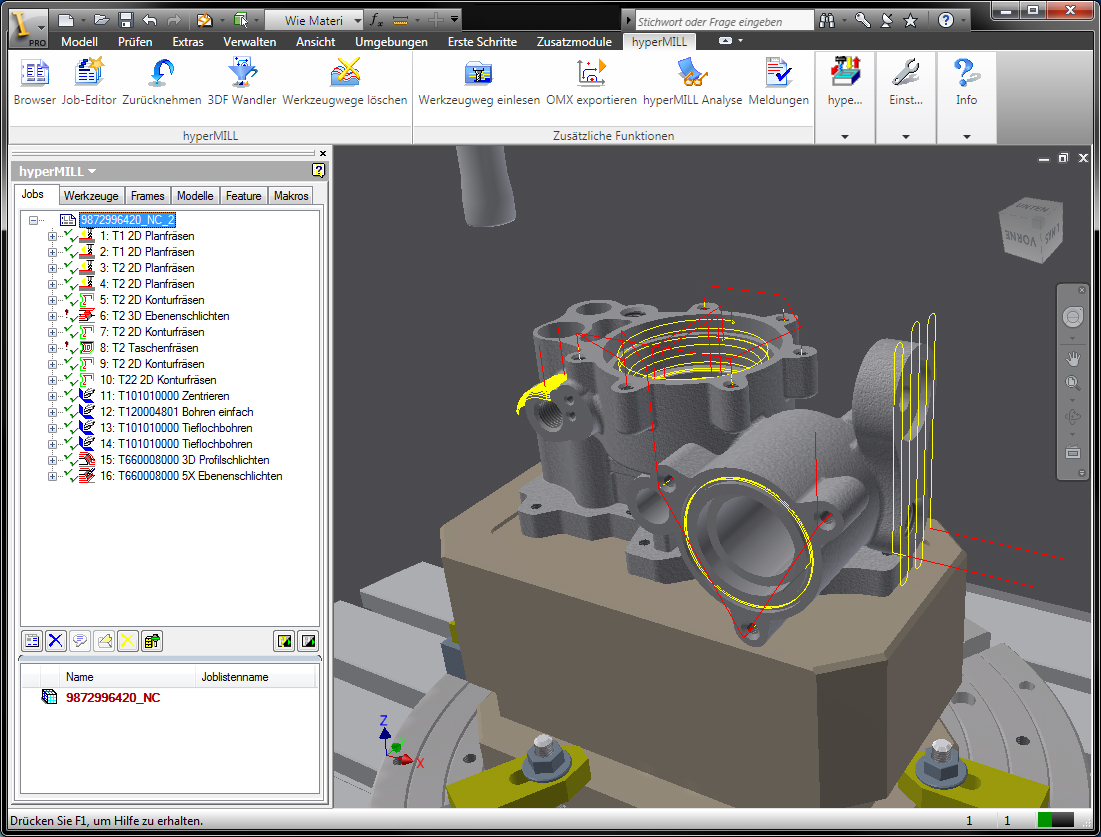Select the 9872996420_NC entry in lower list
The image size is (1101, 837).
(x=112, y=697)
